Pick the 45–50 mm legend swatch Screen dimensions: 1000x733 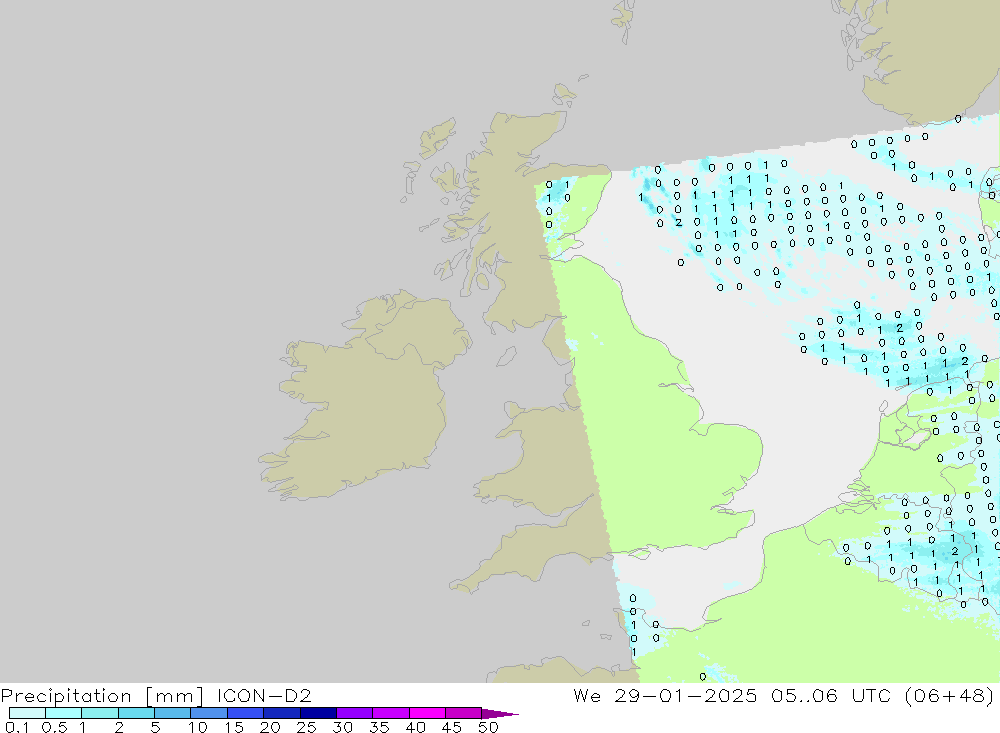click(x=464, y=713)
